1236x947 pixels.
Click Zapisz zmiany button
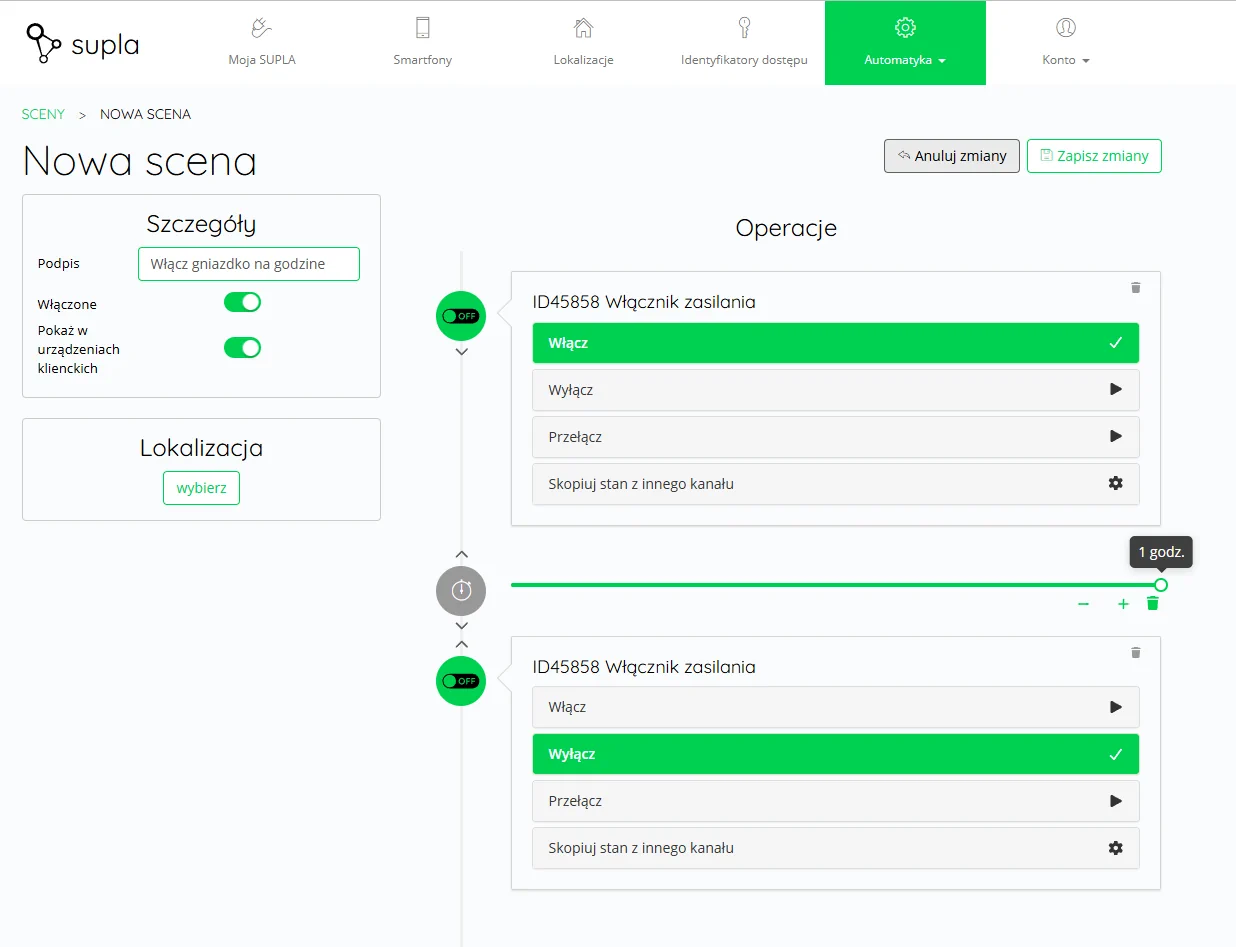[x=1094, y=156]
